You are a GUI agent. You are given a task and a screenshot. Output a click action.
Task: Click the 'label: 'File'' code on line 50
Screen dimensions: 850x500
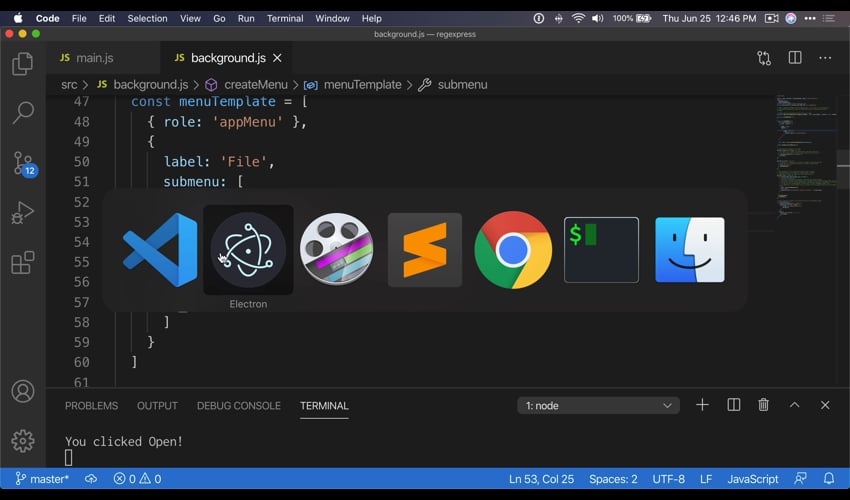pyautogui.click(x=219, y=162)
